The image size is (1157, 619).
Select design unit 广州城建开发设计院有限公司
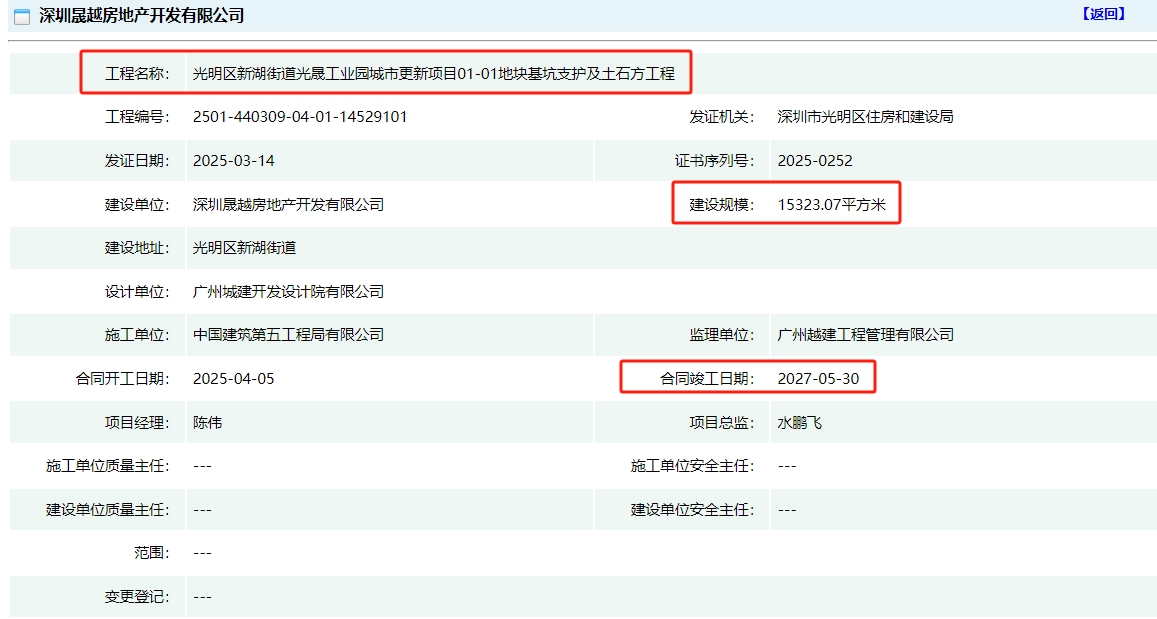289,291
